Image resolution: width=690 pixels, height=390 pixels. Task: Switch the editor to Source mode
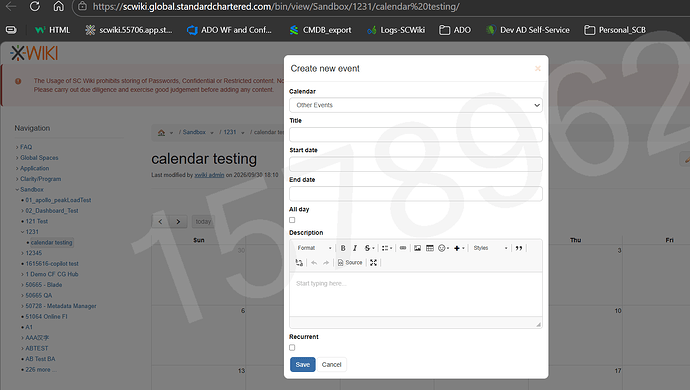[350, 263]
